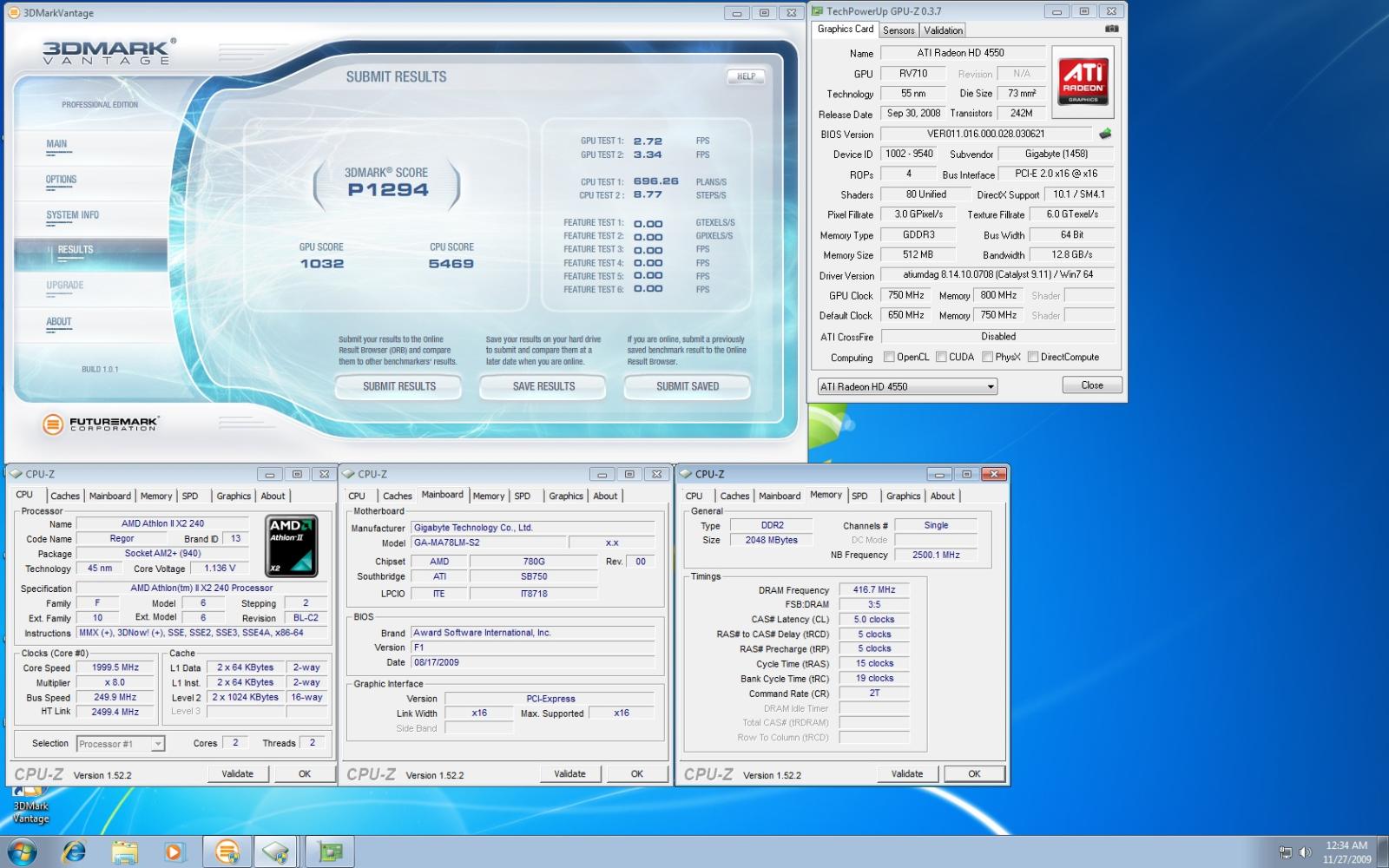Enable the OpenCL checkbox
The height and width of the screenshot is (868, 1389).
(x=889, y=357)
